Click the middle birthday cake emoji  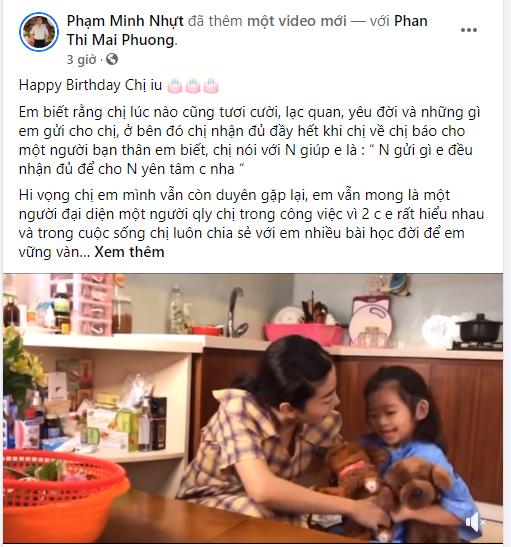click(193, 86)
